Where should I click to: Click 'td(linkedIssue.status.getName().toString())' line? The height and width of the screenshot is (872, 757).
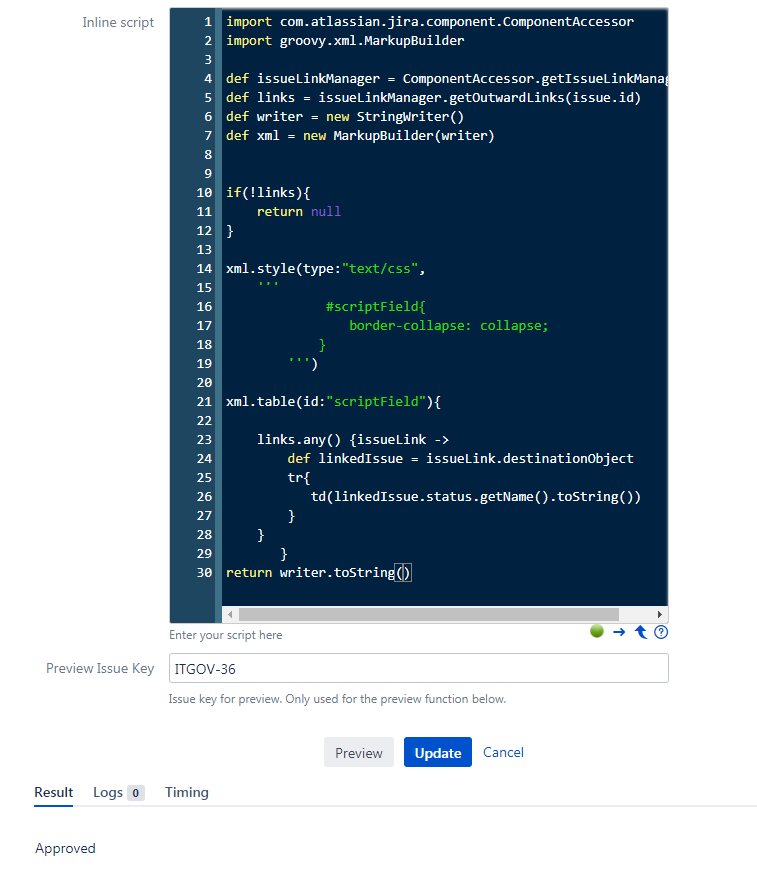tap(476, 497)
